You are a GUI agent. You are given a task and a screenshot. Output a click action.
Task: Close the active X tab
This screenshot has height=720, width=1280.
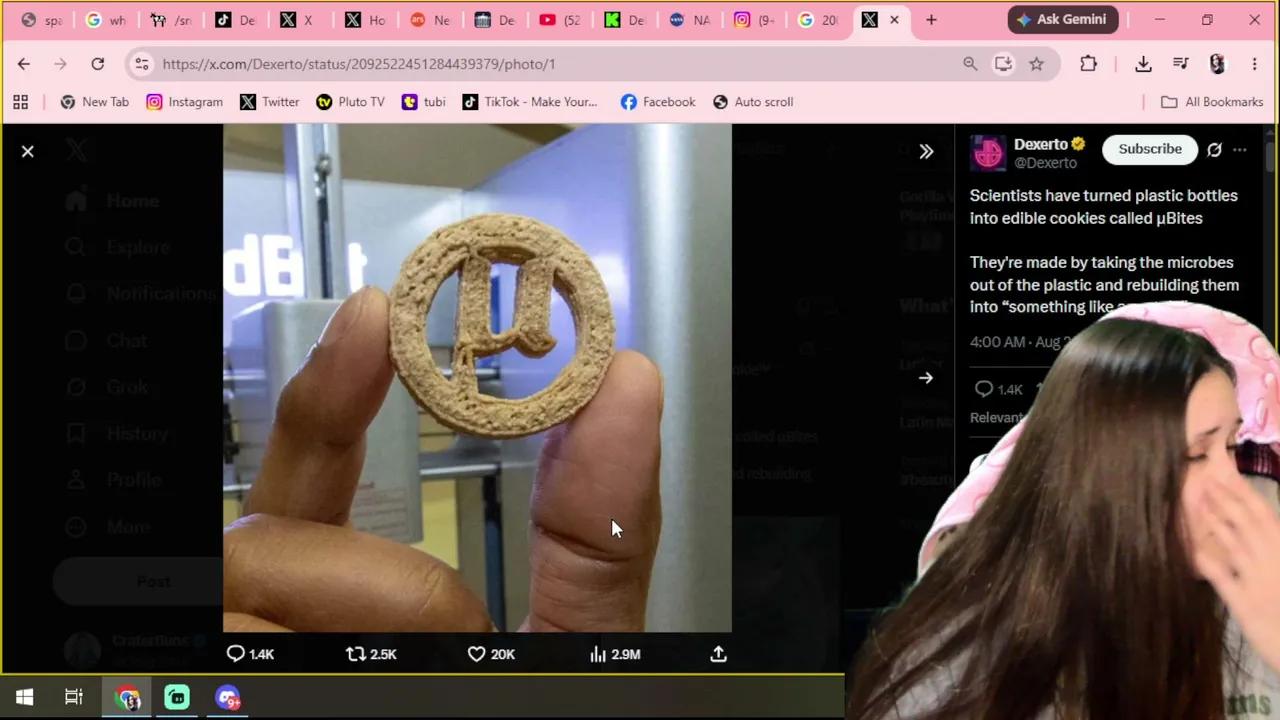coord(894,20)
